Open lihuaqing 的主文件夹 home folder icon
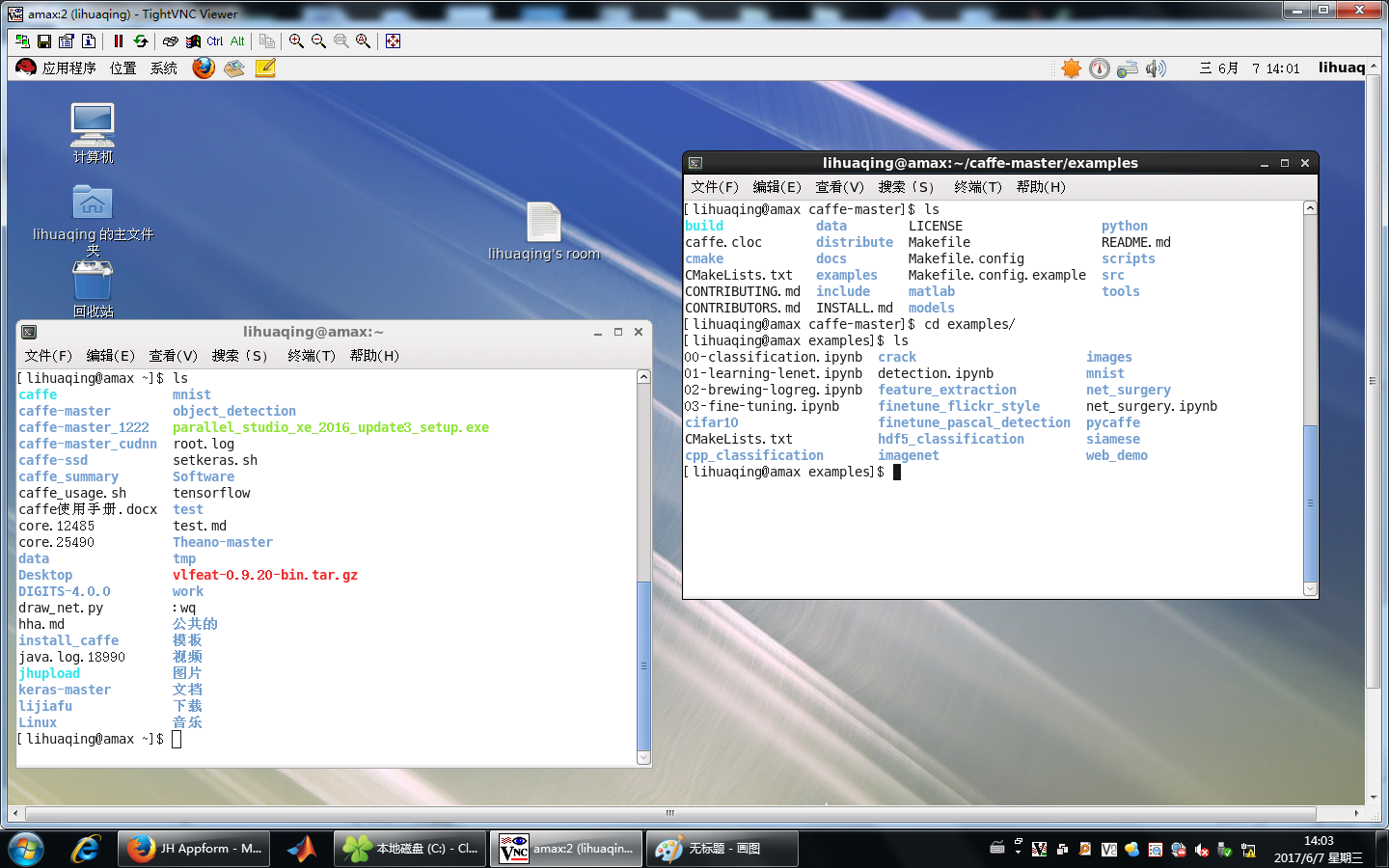The image size is (1389, 868). 93,220
